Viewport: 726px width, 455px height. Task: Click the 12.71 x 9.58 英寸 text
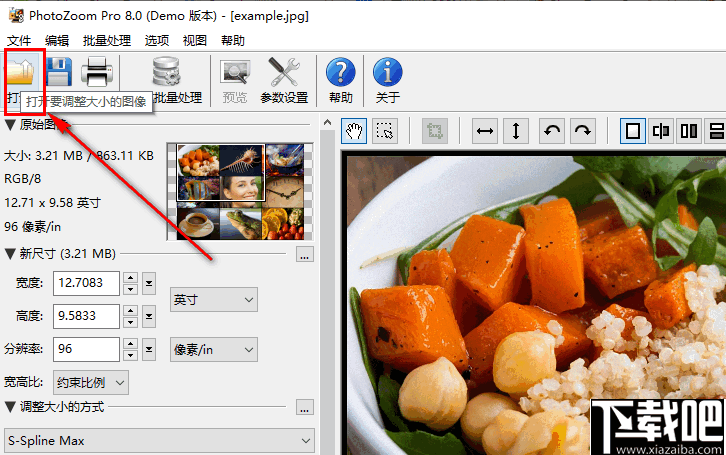[52, 203]
